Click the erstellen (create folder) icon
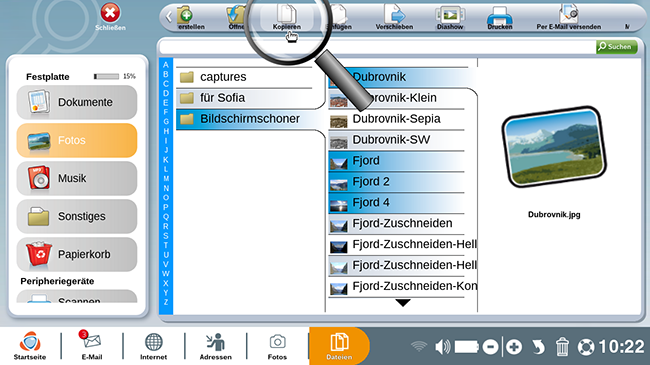 tap(190, 17)
